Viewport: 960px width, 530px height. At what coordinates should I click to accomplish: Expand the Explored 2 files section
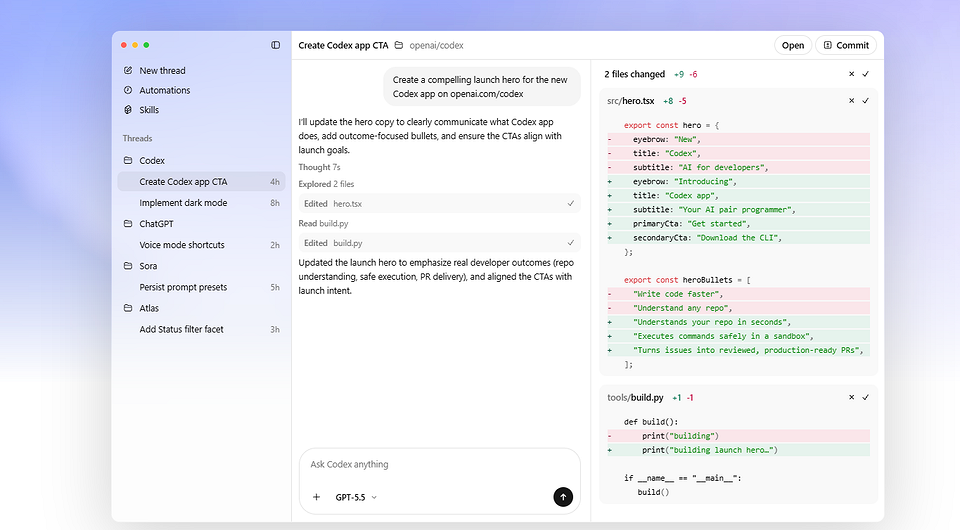(326, 184)
